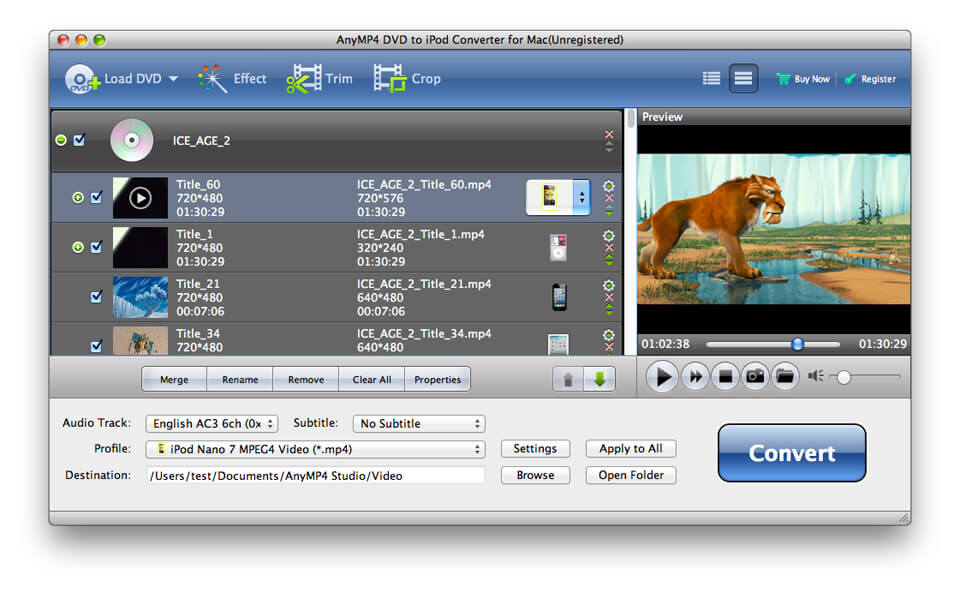Image resolution: width=960 pixels, height=593 pixels.
Task: Start conversion with Convert button
Action: pyautogui.click(x=792, y=453)
